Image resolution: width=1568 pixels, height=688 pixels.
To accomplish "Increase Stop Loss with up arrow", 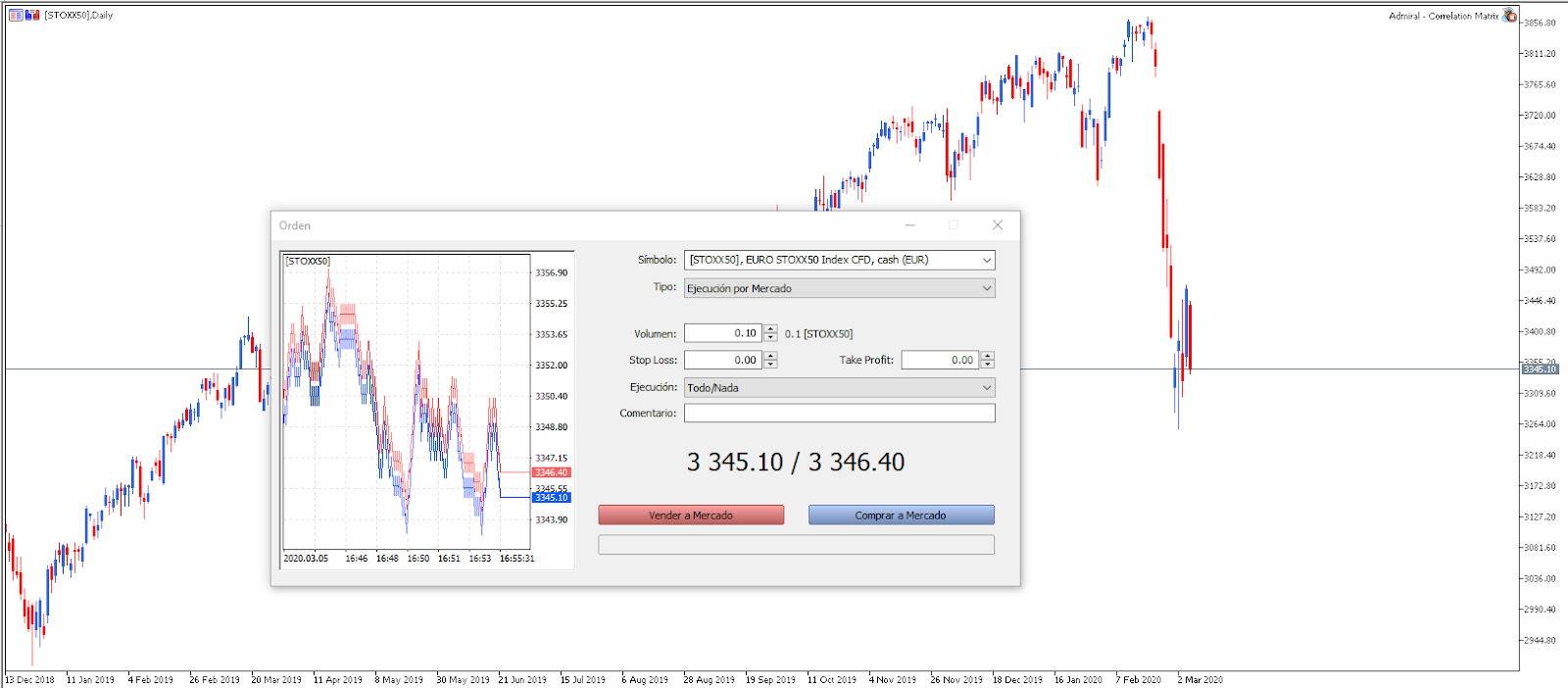I will tap(770, 356).
